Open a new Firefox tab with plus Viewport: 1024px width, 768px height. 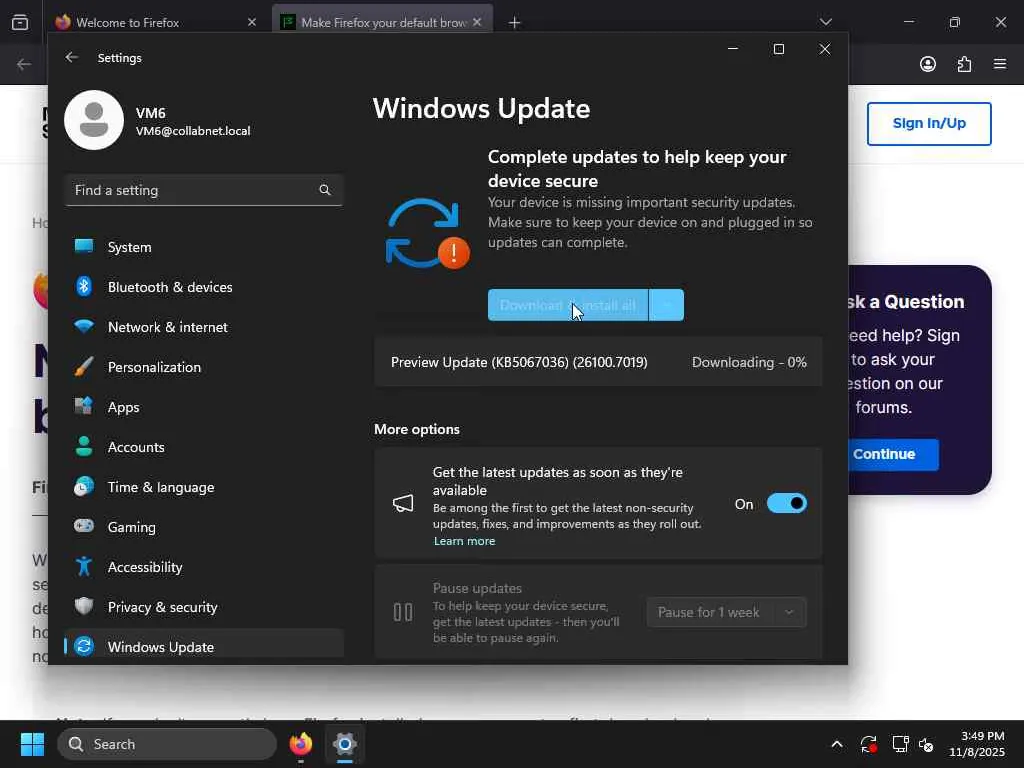515,23
